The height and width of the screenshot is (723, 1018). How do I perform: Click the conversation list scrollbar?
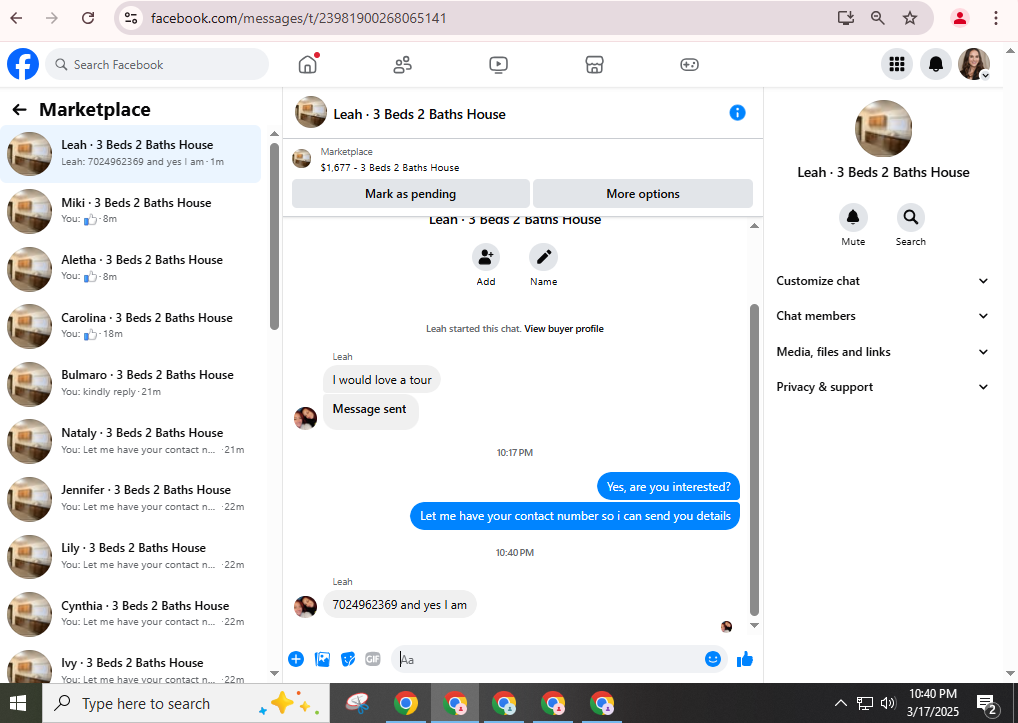pyautogui.click(x=274, y=236)
